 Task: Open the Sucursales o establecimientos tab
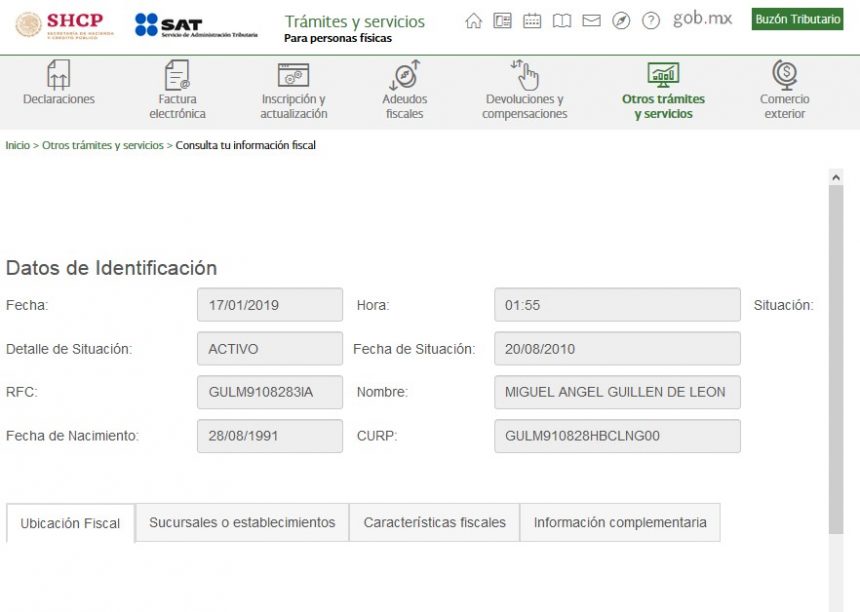pos(241,522)
